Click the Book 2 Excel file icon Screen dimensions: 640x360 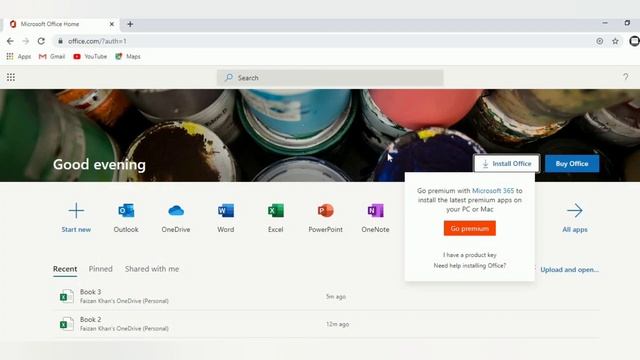(x=67, y=324)
